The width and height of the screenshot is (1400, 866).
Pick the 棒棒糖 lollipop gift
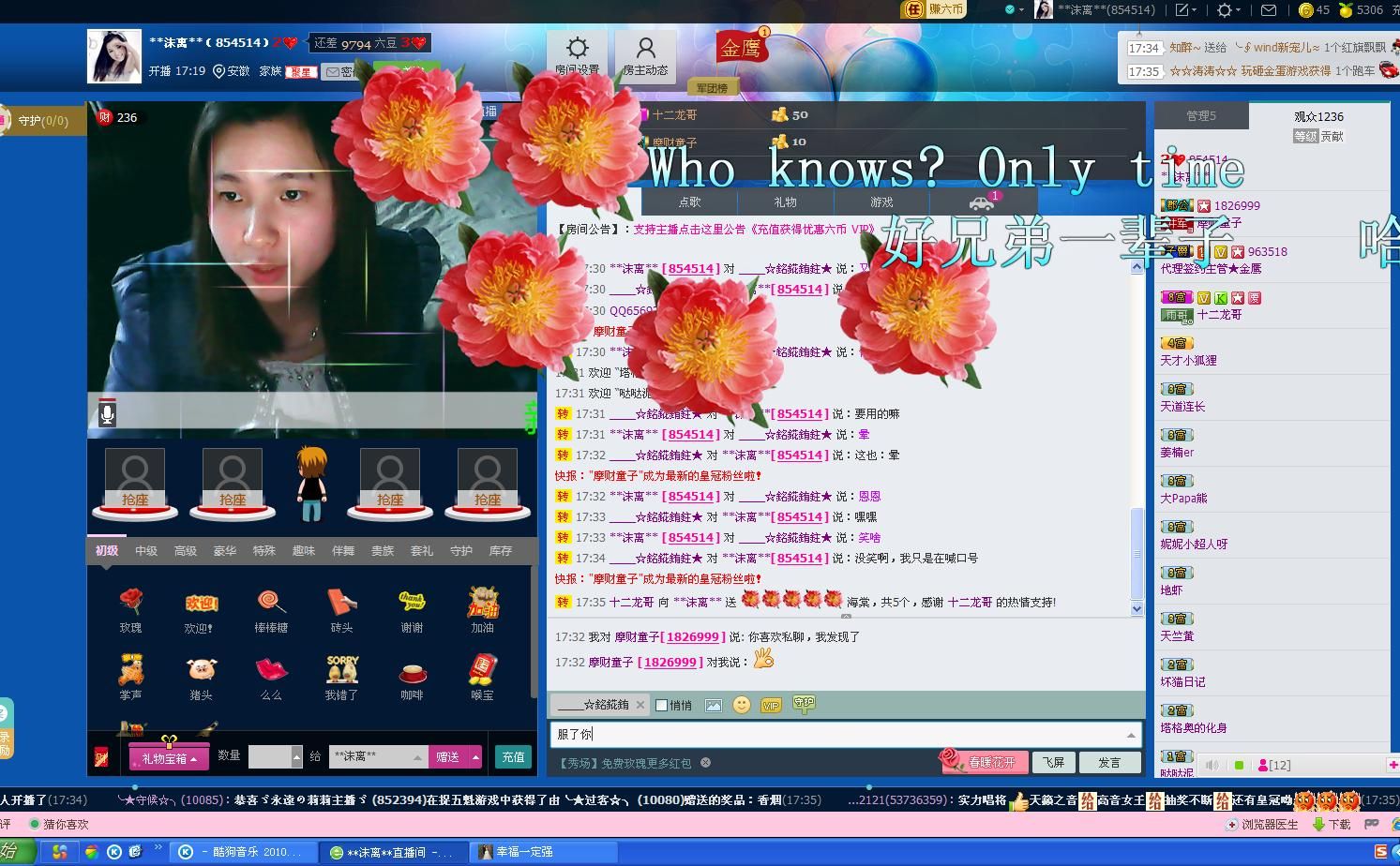click(271, 602)
